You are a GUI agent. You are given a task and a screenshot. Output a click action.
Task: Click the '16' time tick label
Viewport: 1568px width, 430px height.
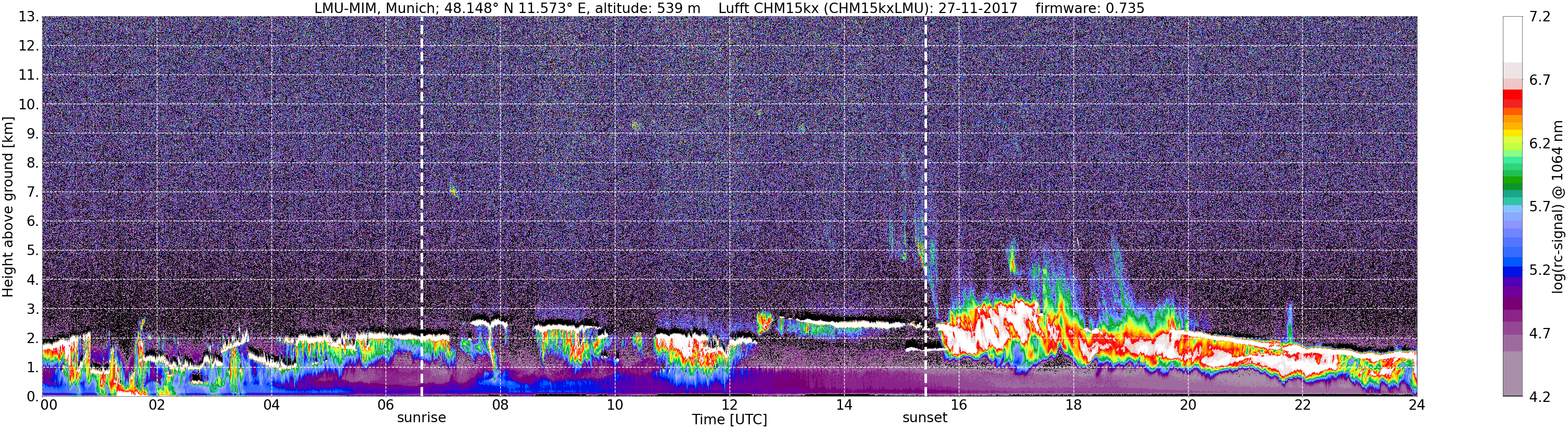click(x=959, y=404)
